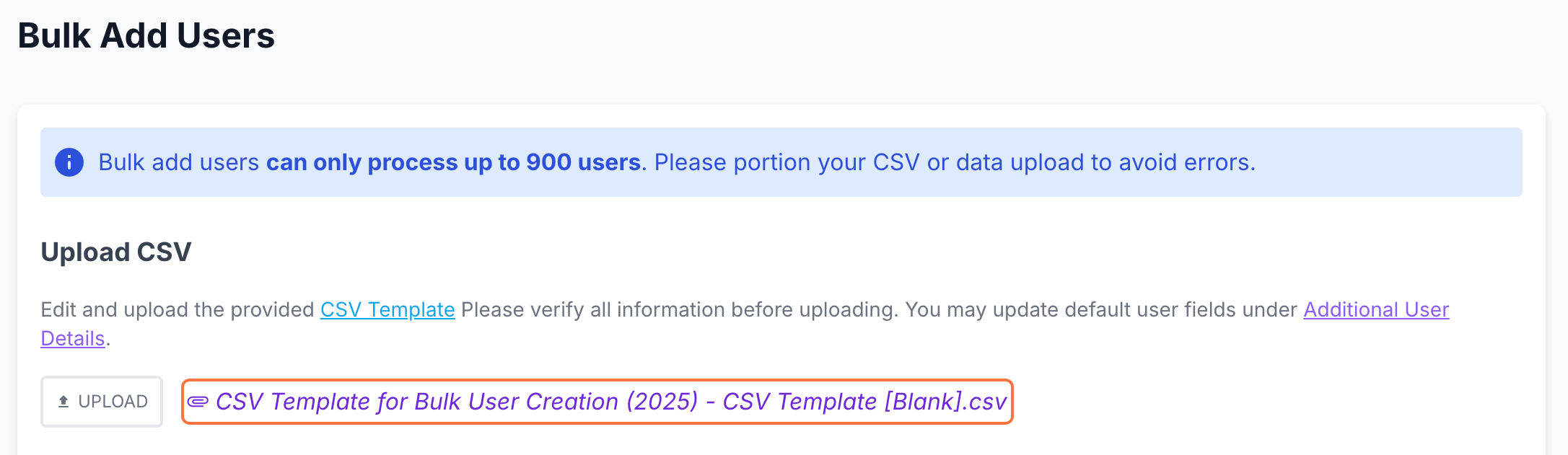Viewport: 1568px width, 455px height.
Task: Click 'Edit and upload the provided' text
Action: (177, 309)
